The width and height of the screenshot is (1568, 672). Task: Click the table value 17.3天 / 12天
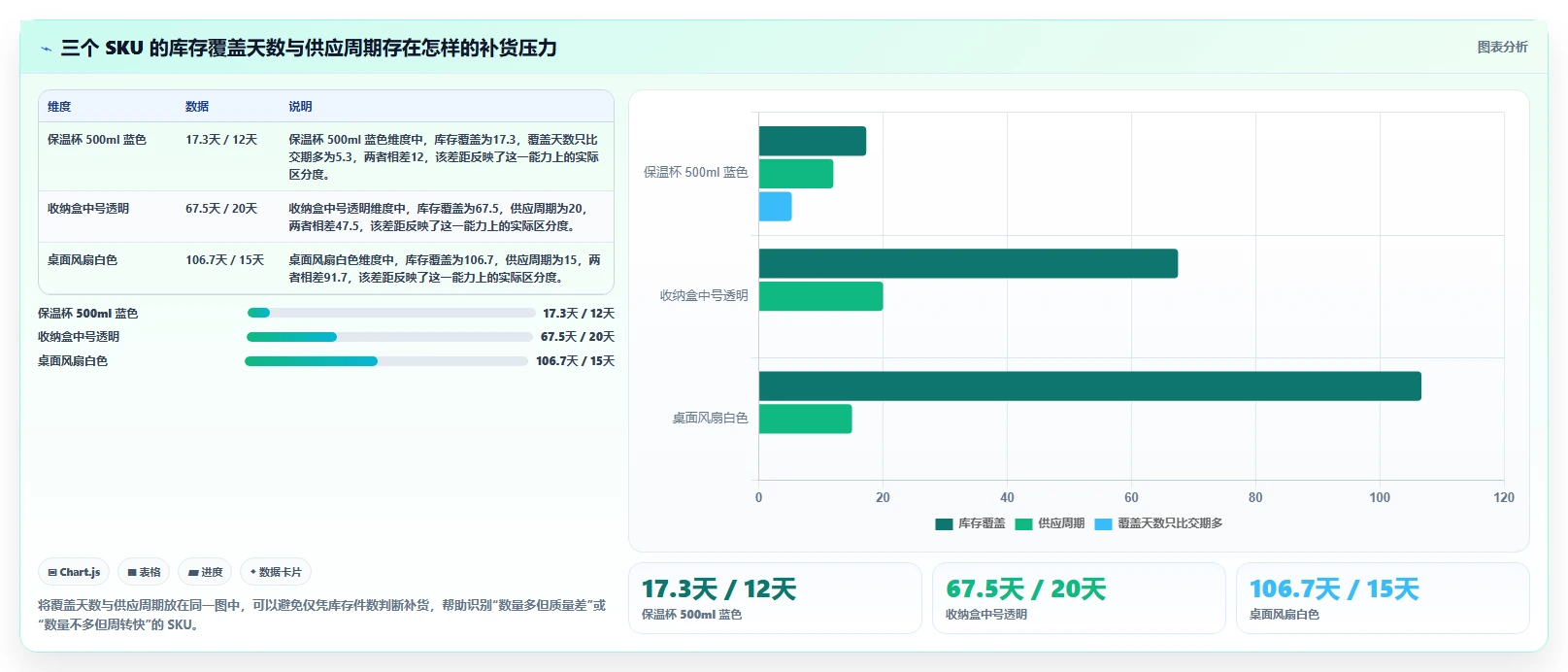[x=221, y=140]
